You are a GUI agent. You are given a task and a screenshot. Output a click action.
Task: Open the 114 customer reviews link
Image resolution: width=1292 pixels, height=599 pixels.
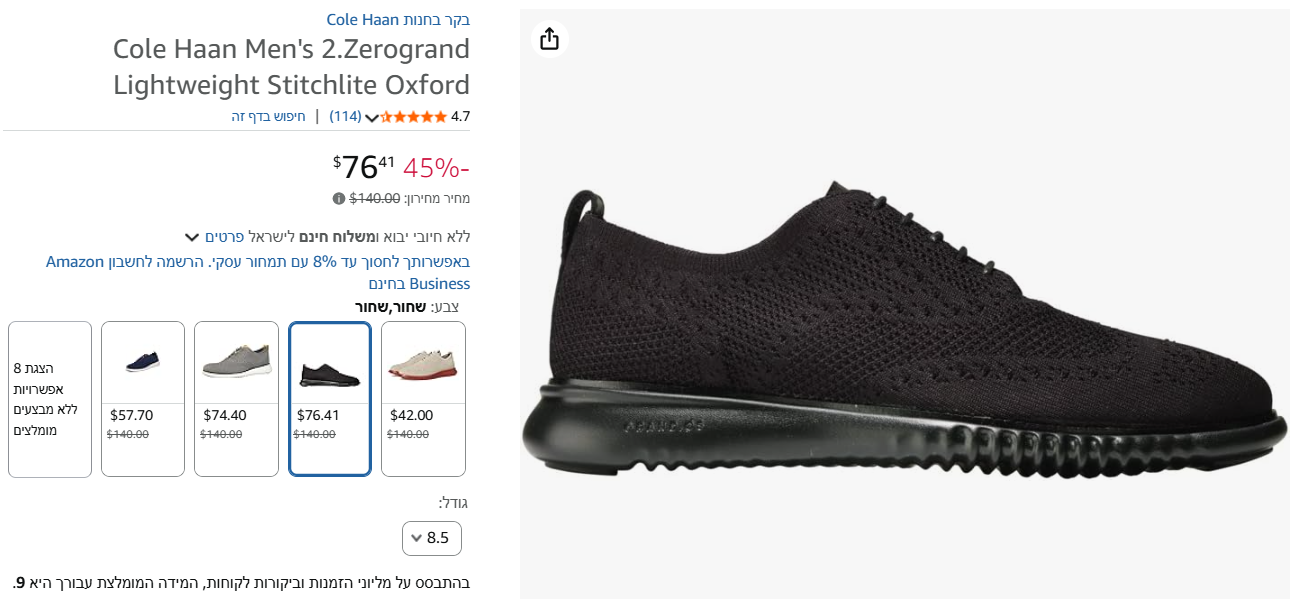345,116
